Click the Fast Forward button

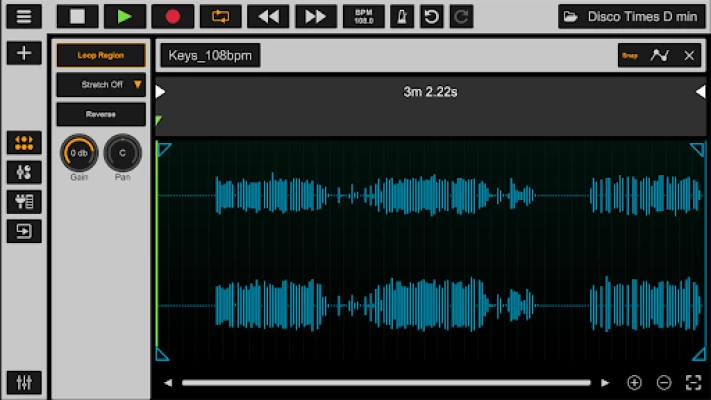point(315,16)
